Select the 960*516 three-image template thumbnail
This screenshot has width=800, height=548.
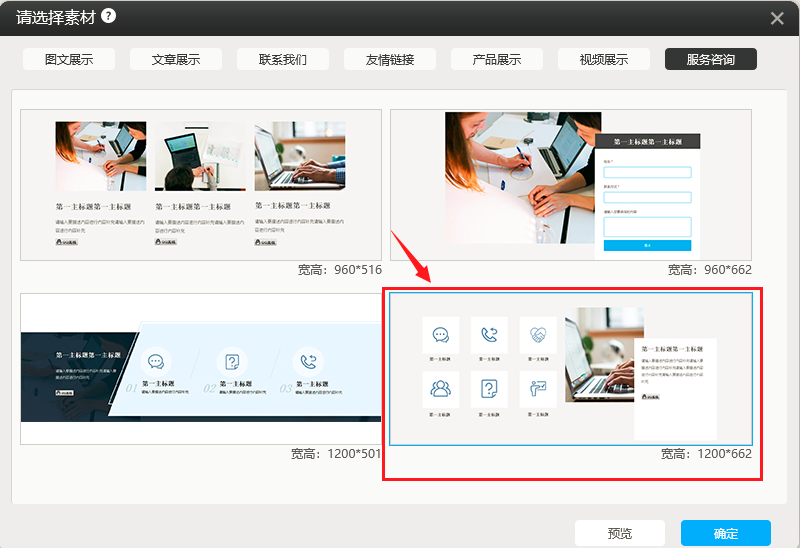(x=201, y=185)
